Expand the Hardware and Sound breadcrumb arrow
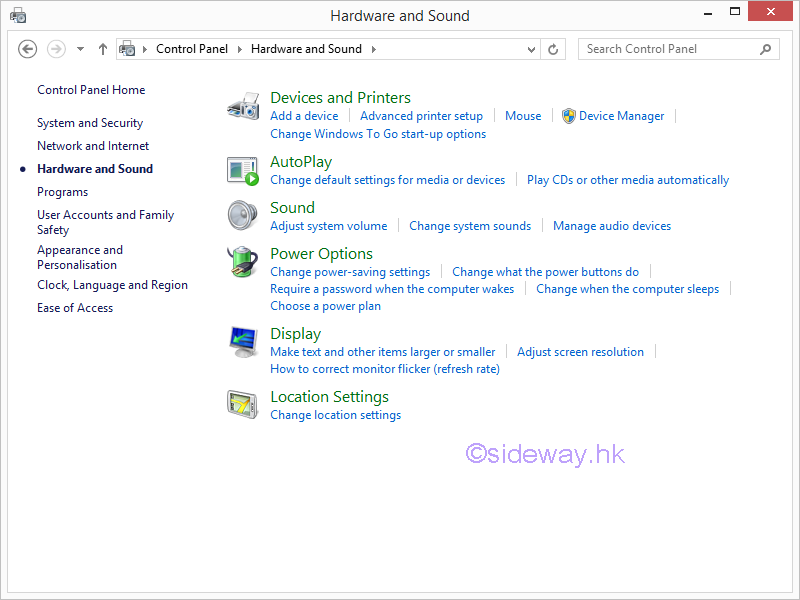800x600 pixels. [x=374, y=49]
